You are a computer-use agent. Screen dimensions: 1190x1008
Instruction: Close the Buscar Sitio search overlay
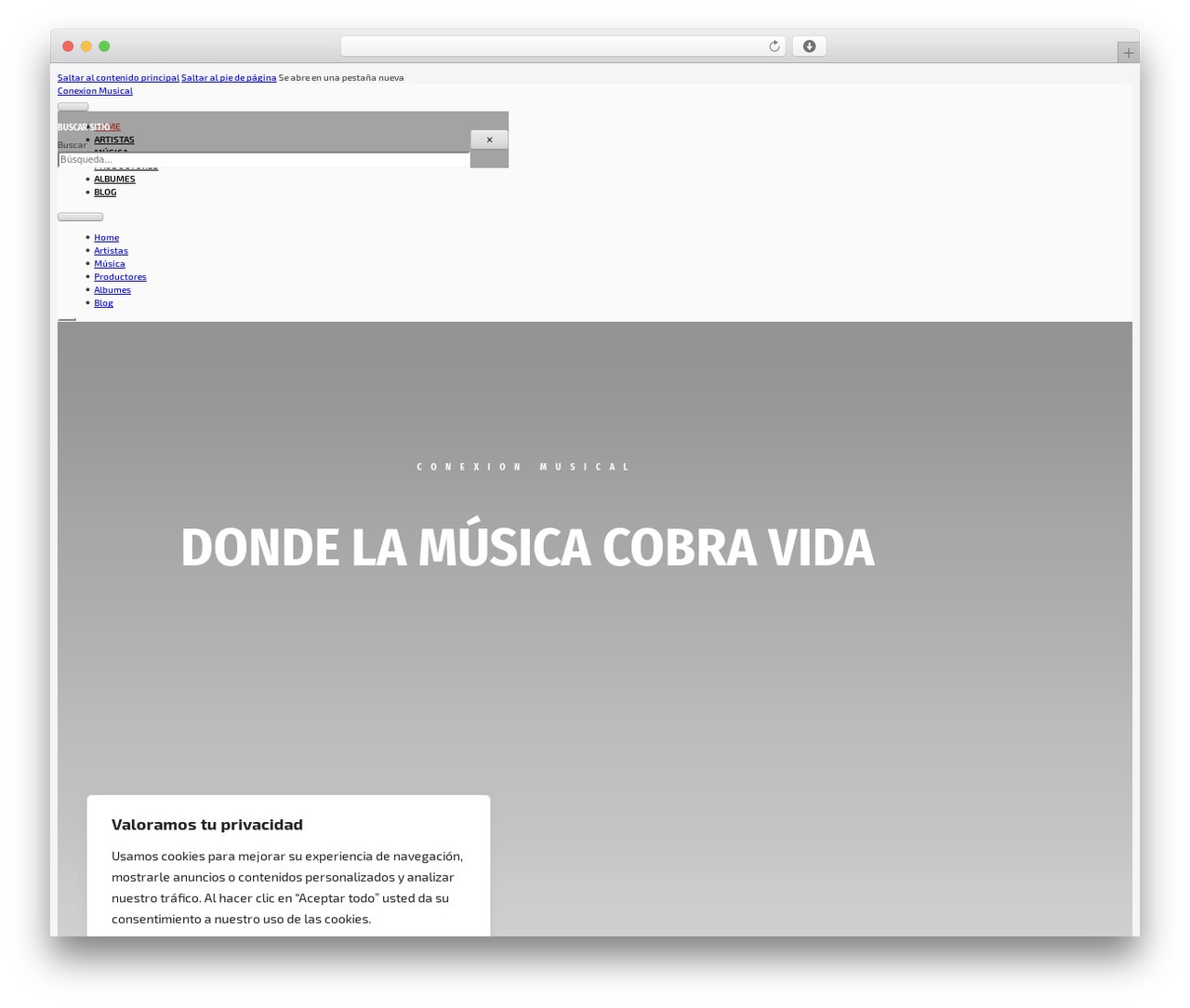point(489,139)
